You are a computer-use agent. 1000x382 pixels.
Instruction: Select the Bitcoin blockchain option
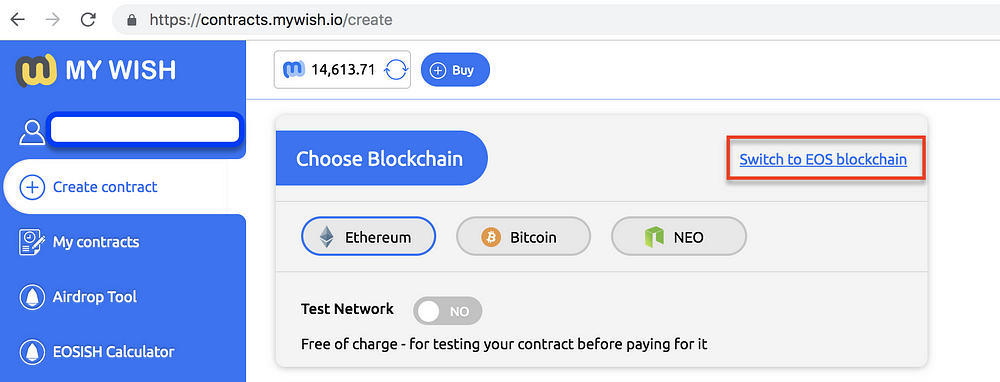click(523, 237)
